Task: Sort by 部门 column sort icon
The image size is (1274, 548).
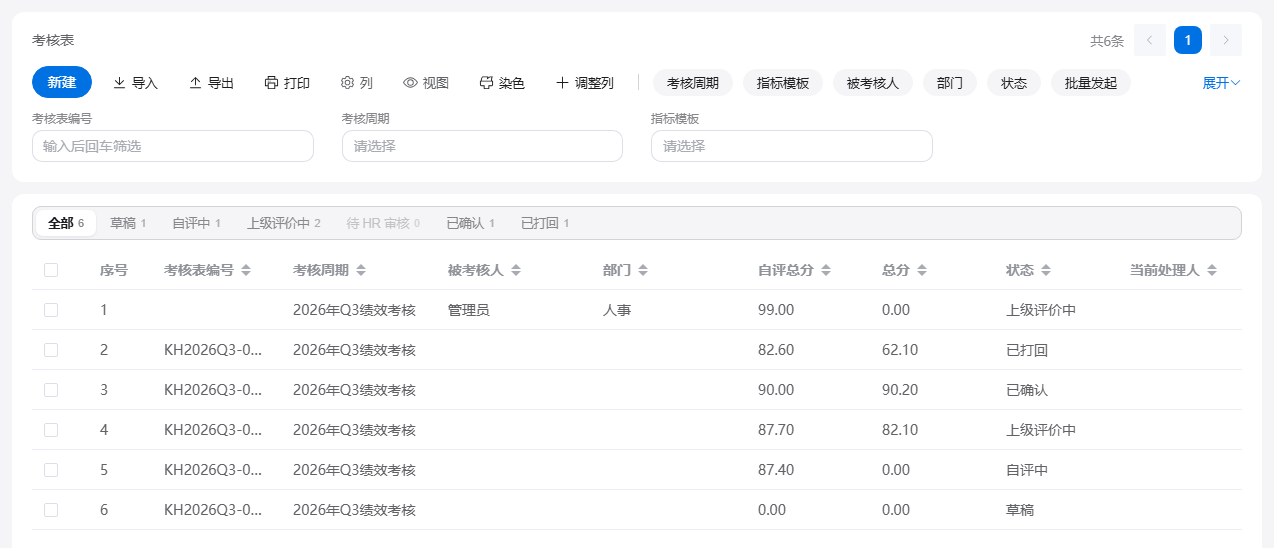Action: click(643, 270)
